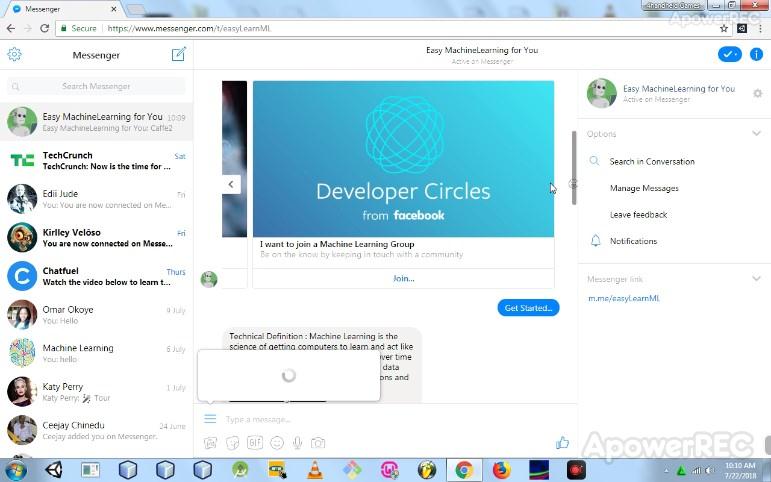Click the address bar URL
Viewport: 771px width, 482px height.
(x=189, y=29)
